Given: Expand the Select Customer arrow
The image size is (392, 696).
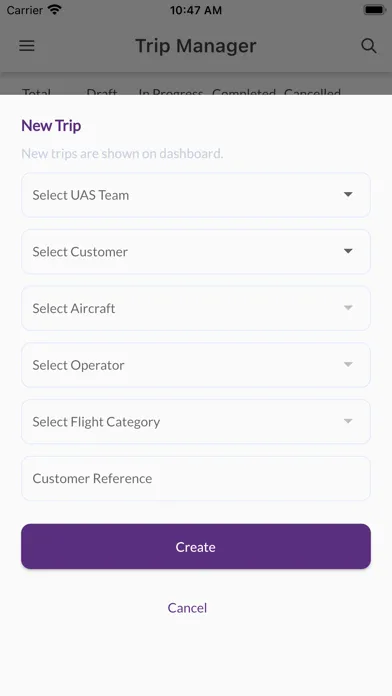Looking at the screenshot, I should tap(348, 251).
